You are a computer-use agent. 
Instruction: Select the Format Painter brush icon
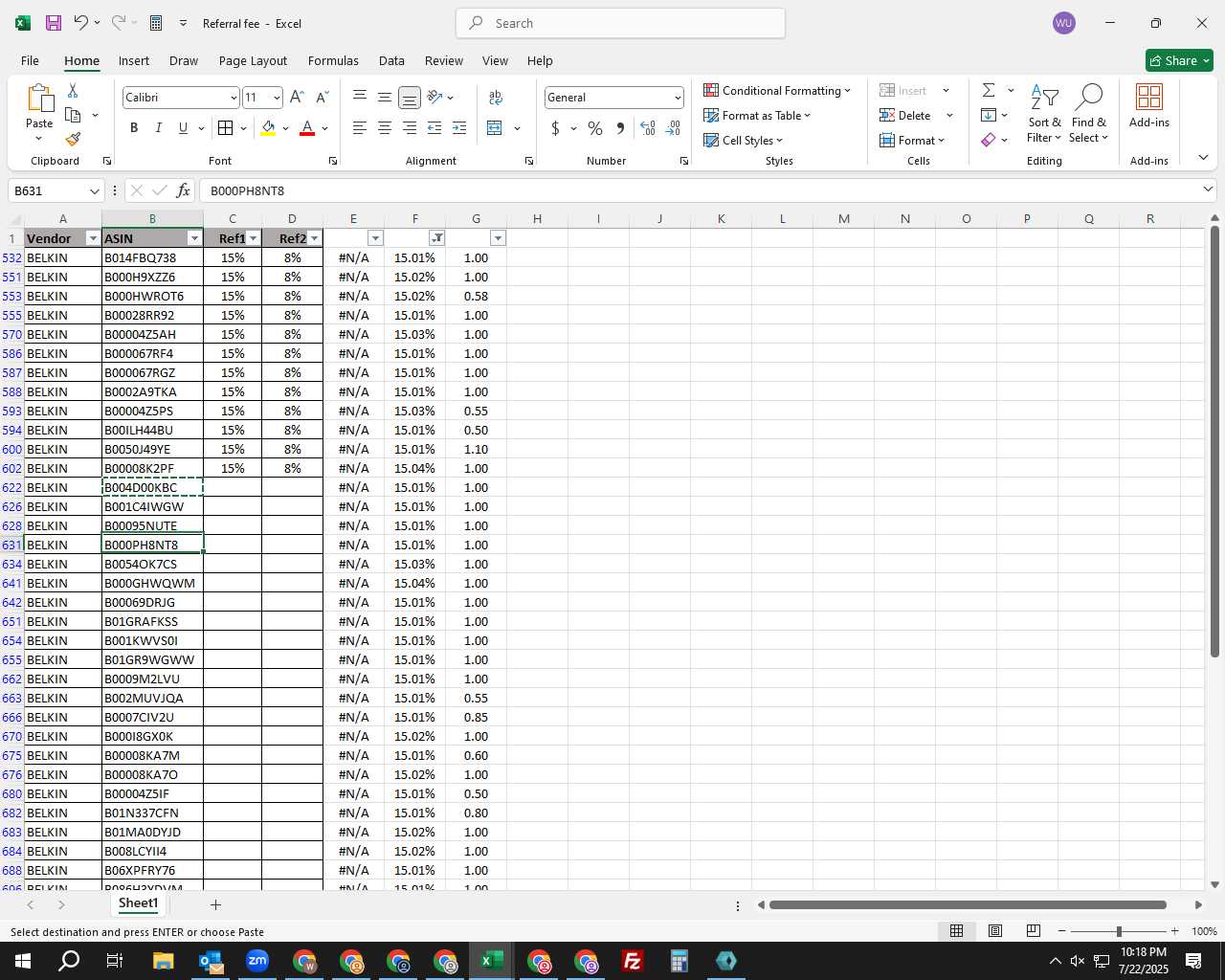coord(73,140)
